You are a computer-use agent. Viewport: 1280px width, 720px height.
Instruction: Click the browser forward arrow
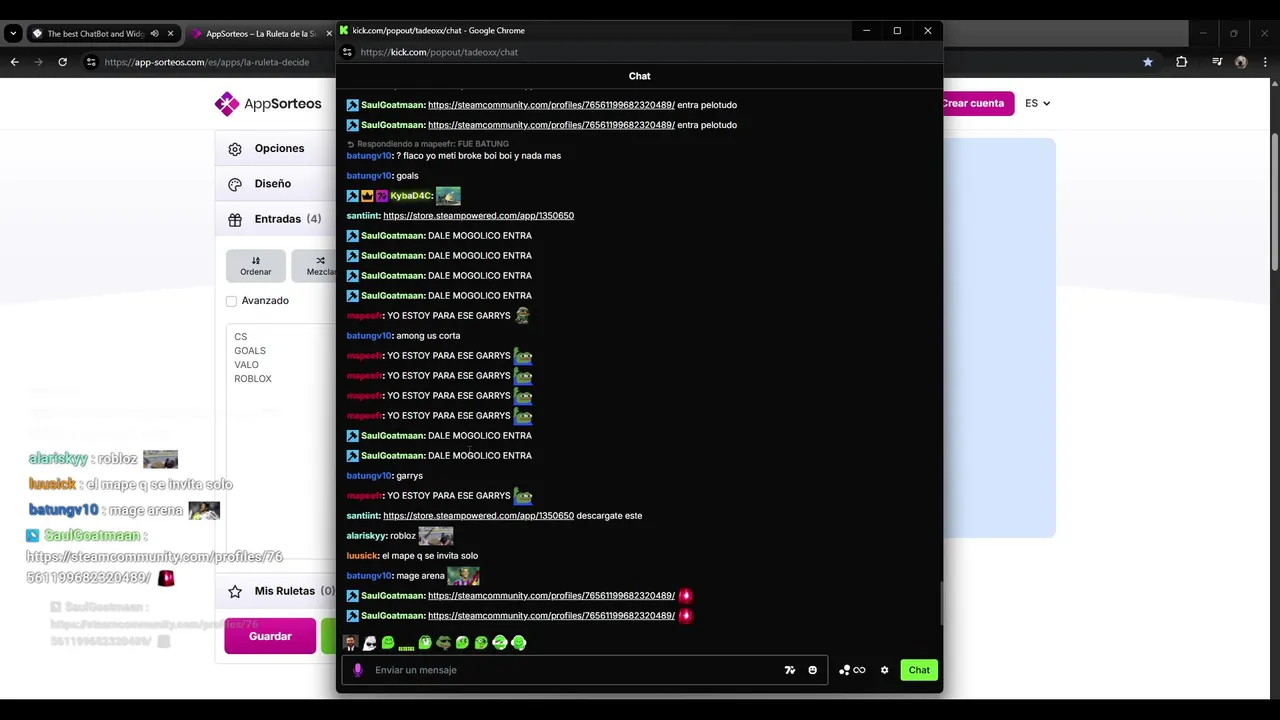click(38, 62)
